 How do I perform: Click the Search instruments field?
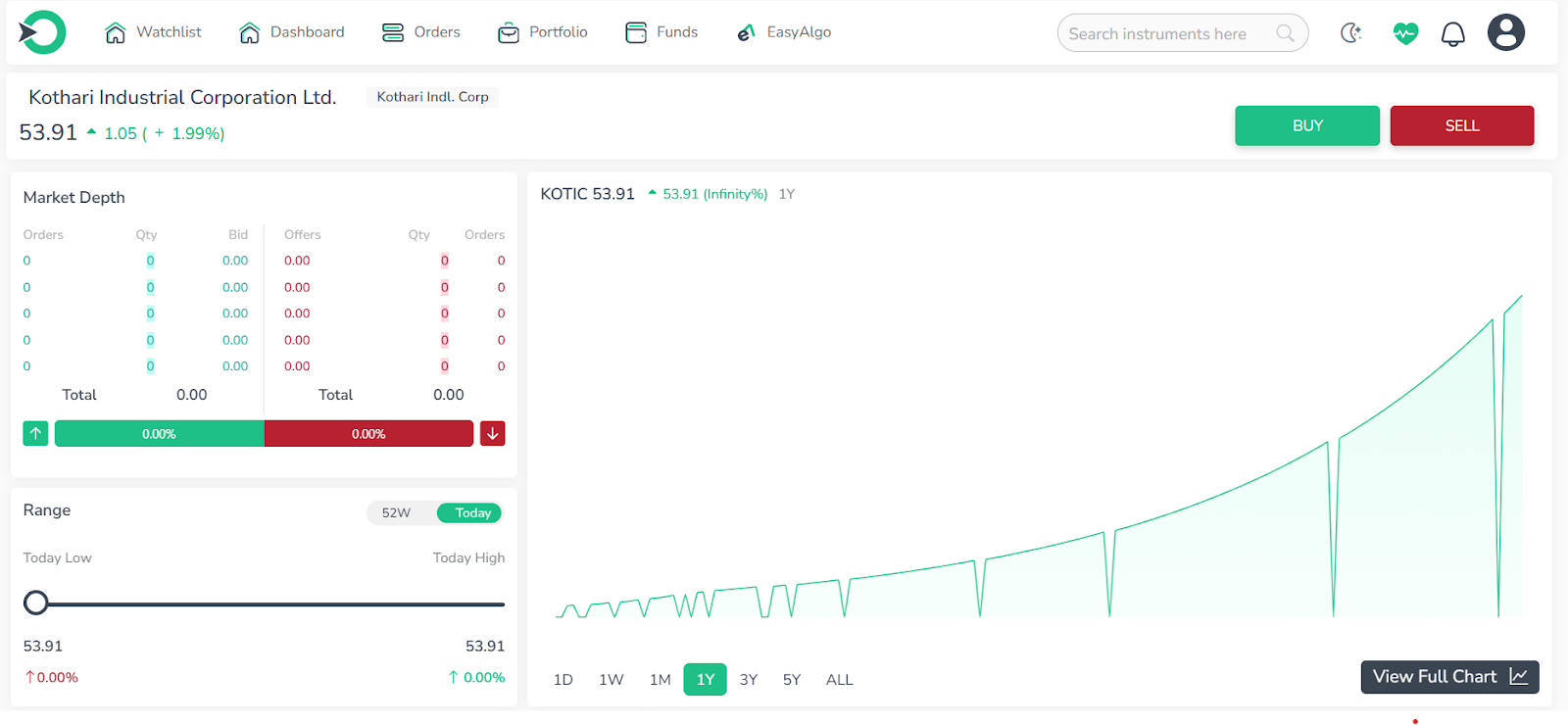point(1183,33)
